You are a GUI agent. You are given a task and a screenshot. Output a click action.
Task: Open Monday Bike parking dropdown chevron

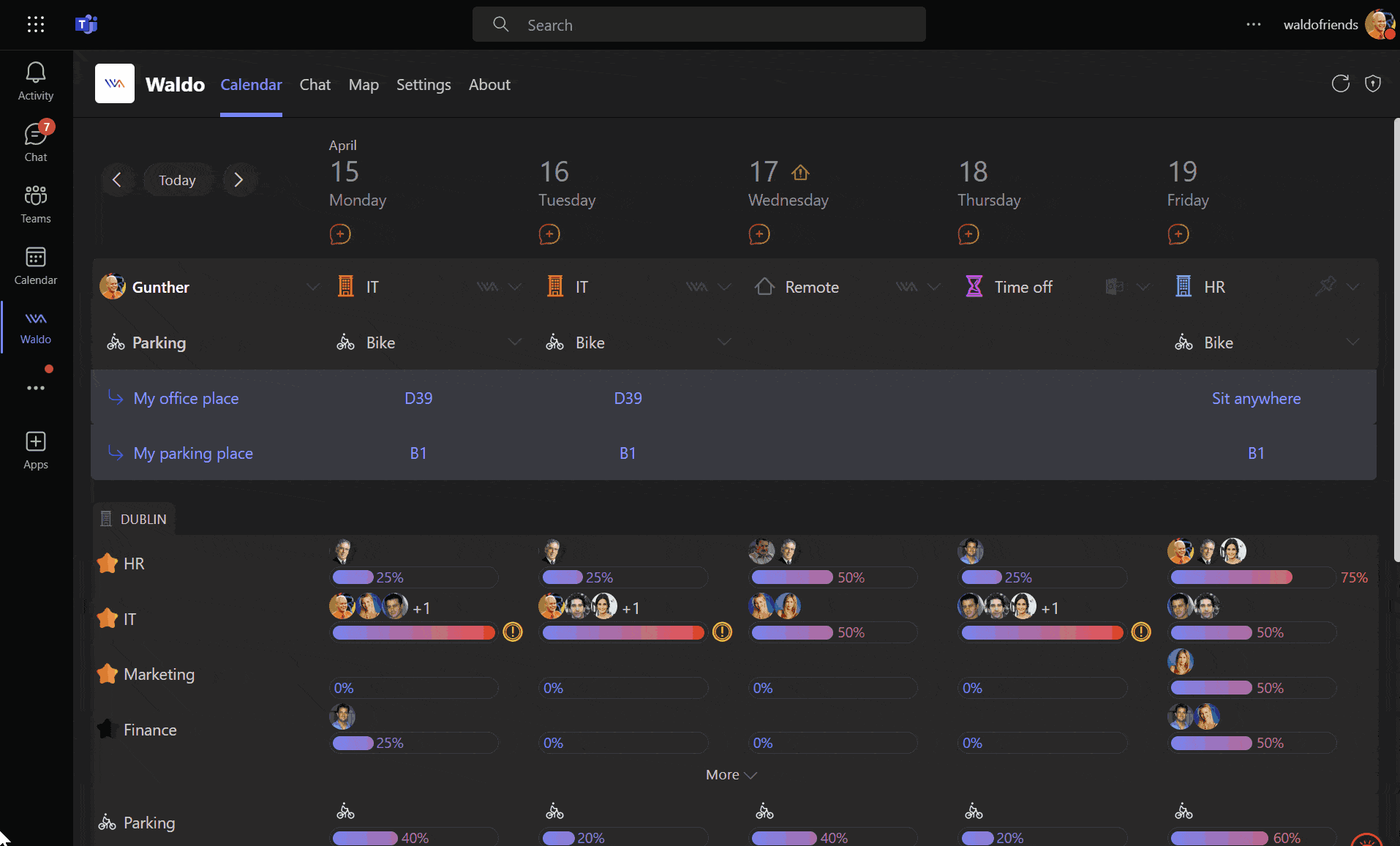coord(515,342)
